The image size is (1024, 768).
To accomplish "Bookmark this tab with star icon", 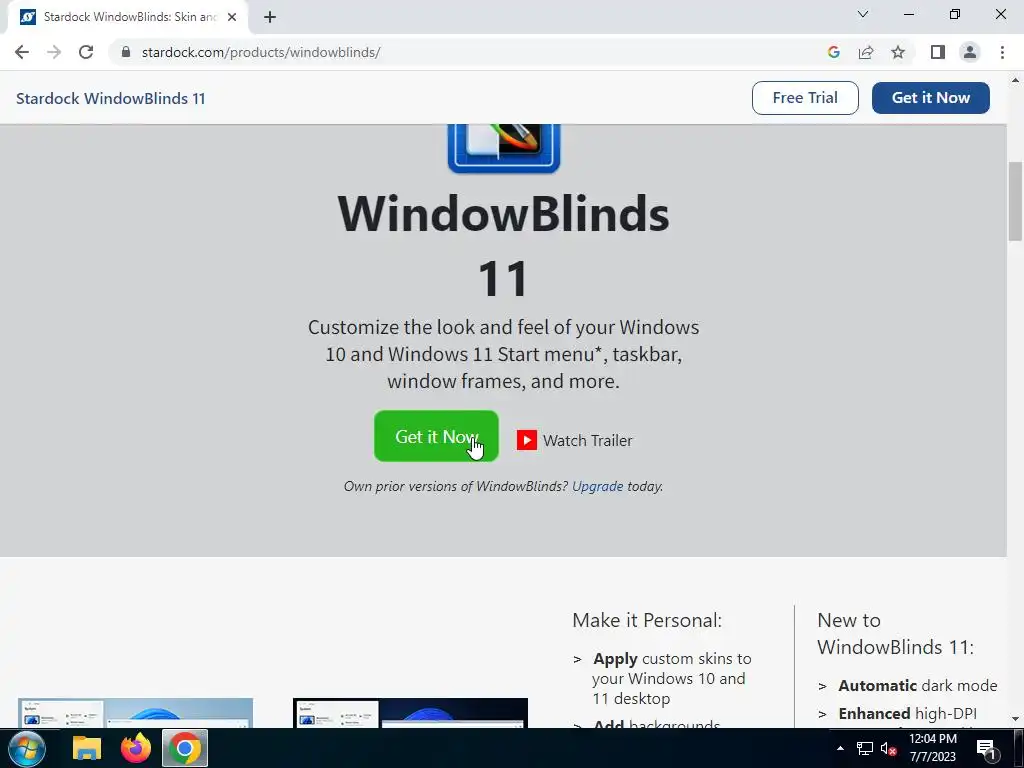I will click(x=898, y=52).
